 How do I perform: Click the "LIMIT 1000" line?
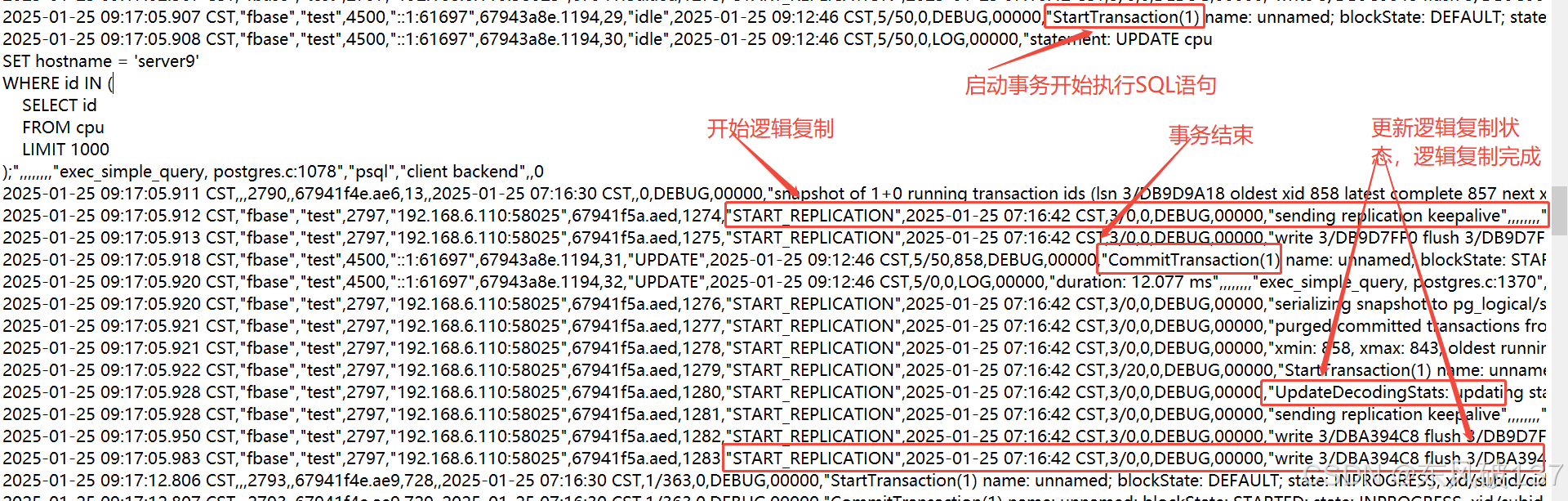point(65,150)
